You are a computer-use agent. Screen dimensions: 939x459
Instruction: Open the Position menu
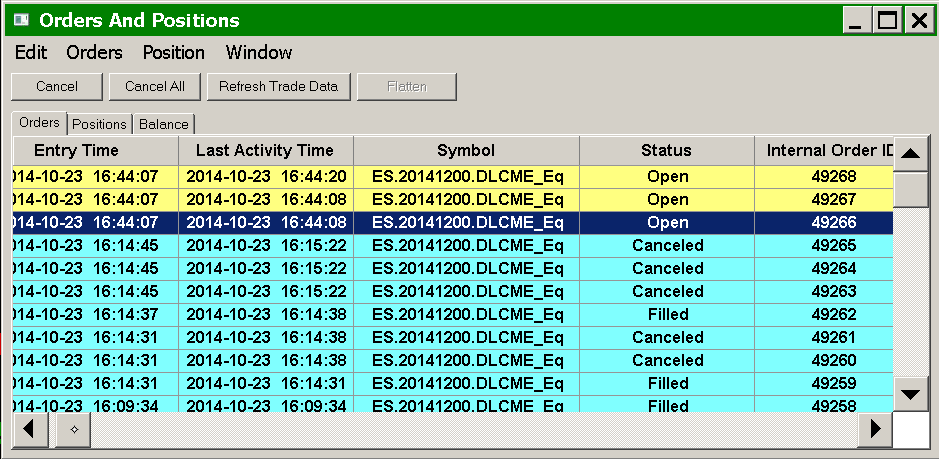pyautogui.click(x=173, y=53)
